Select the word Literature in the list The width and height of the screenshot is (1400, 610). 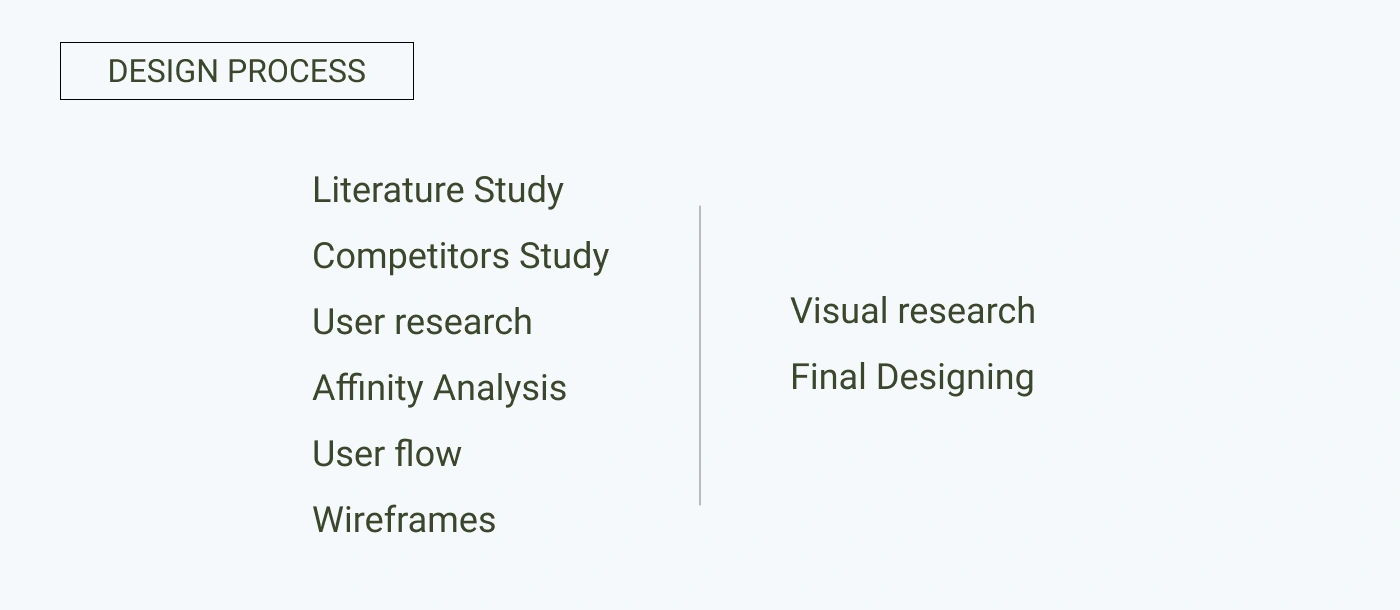(387, 190)
